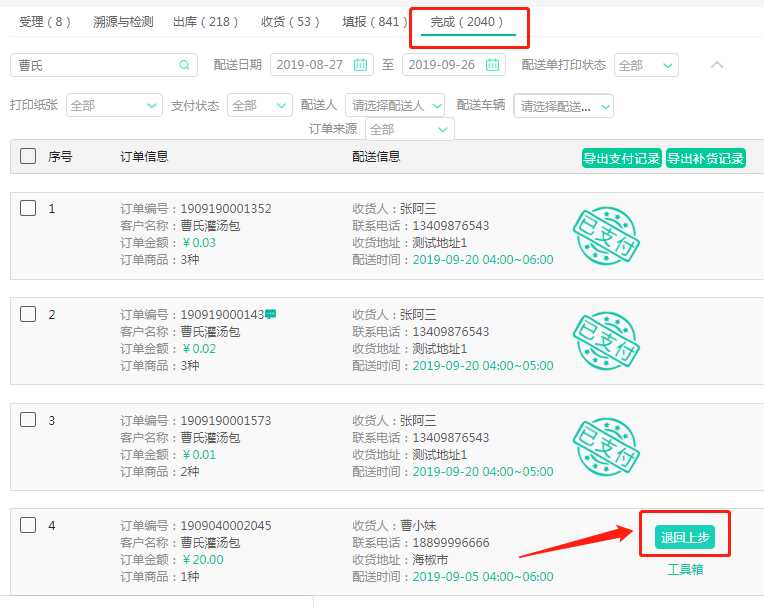Open start date calendar icon
The height and width of the screenshot is (609, 764).
[x=360, y=65]
